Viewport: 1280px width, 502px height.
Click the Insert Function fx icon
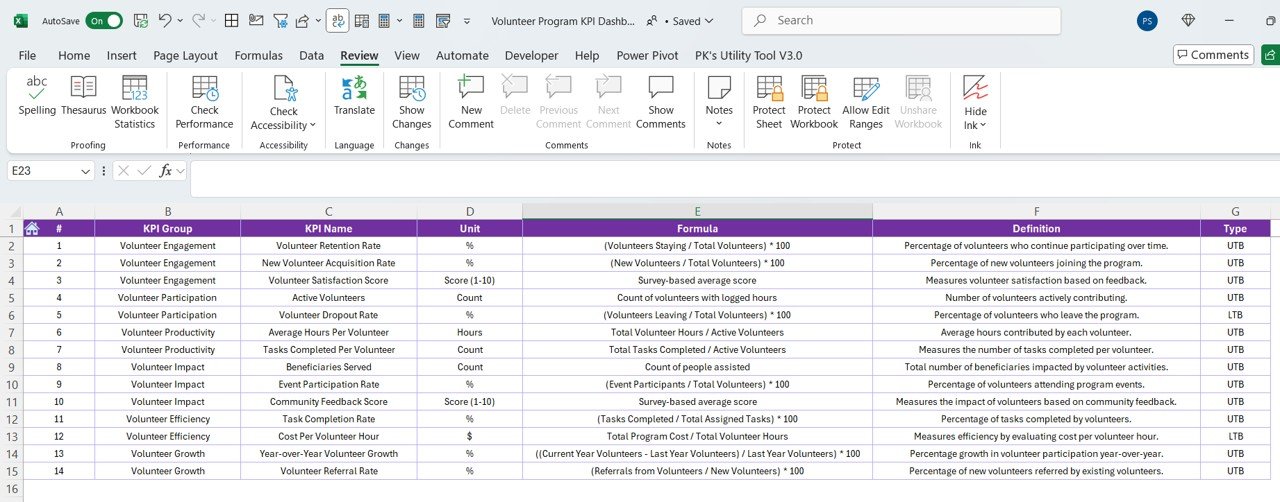pyautogui.click(x=166, y=171)
